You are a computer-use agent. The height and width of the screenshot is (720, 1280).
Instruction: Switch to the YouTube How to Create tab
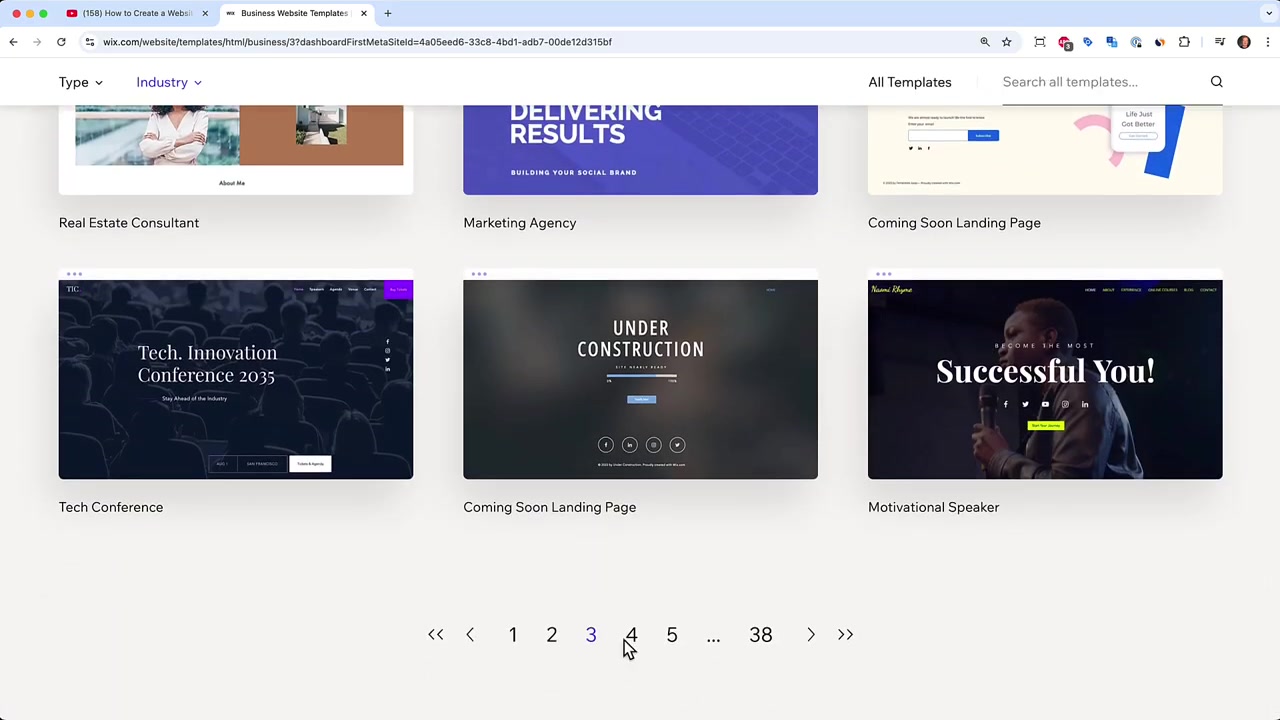138,13
